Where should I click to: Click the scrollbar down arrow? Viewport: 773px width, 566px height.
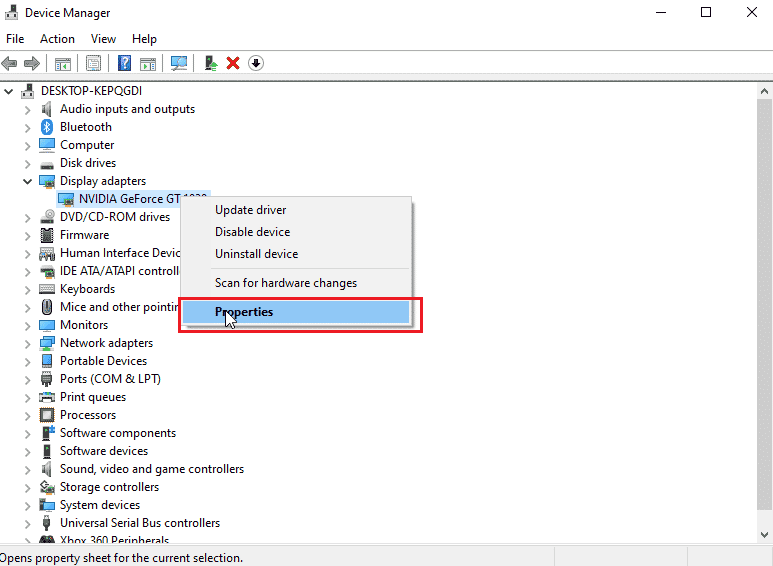(764, 535)
